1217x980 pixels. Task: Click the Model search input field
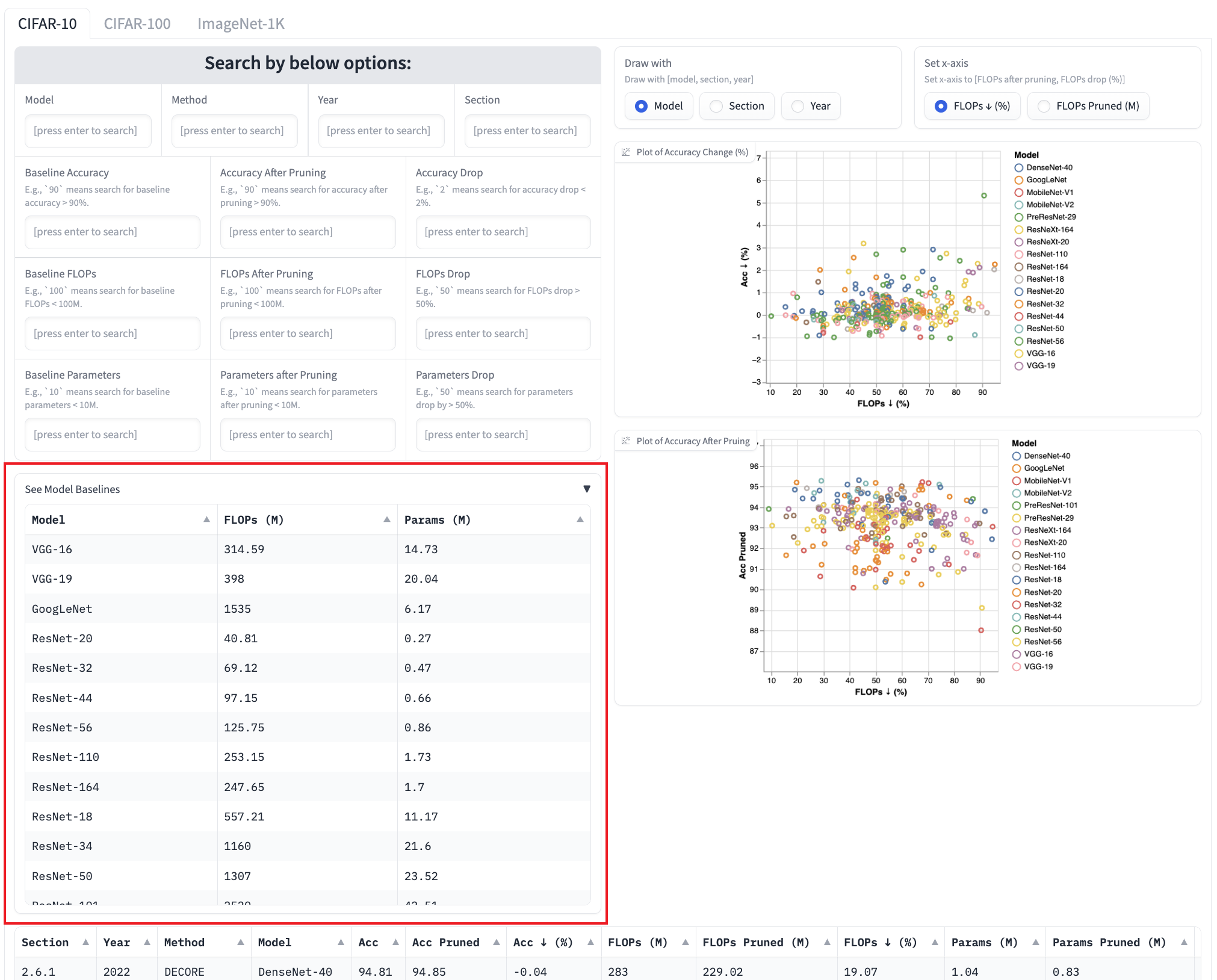pyautogui.click(x=88, y=131)
